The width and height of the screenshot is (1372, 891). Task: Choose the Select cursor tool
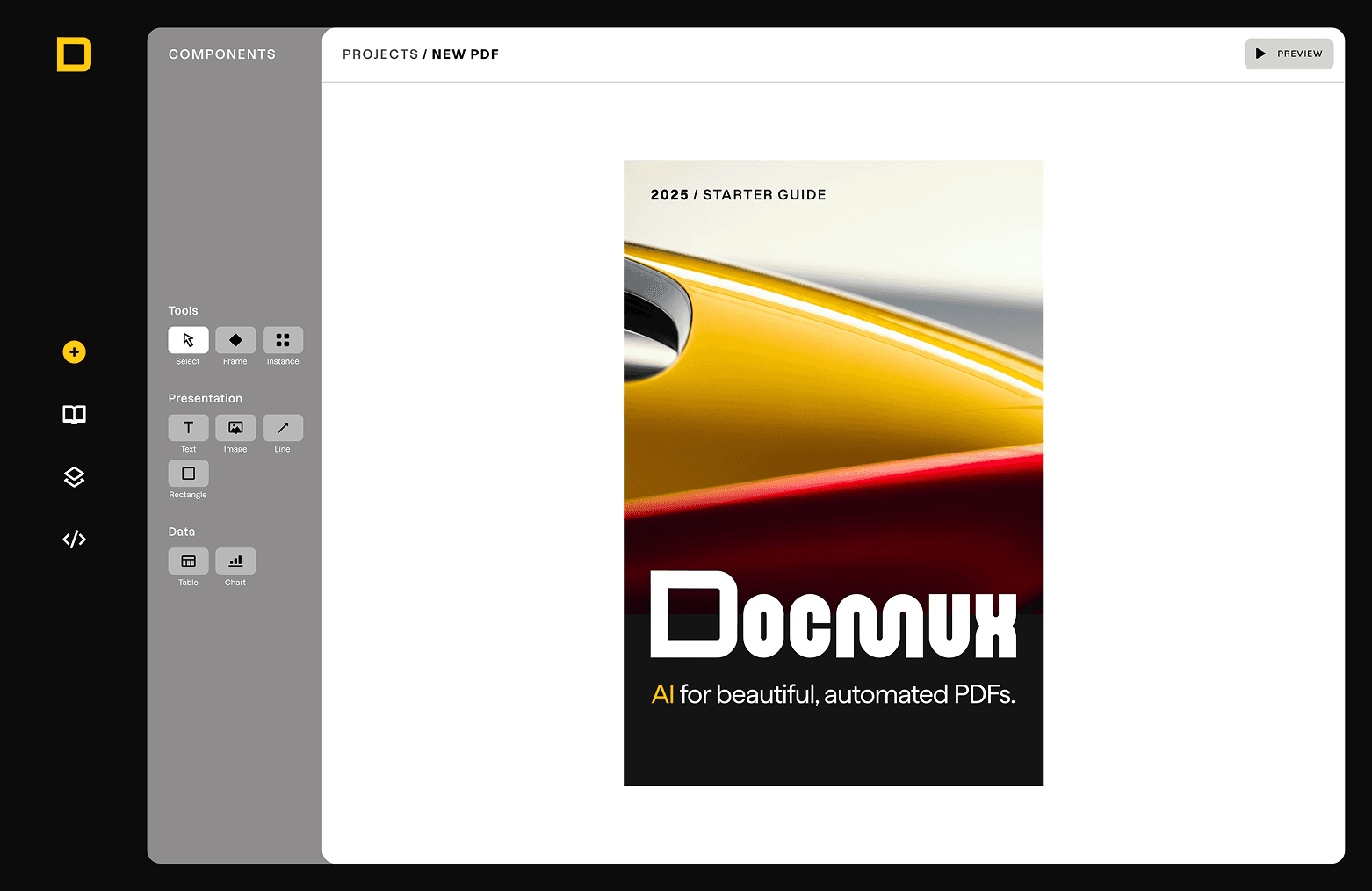click(x=188, y=340)
